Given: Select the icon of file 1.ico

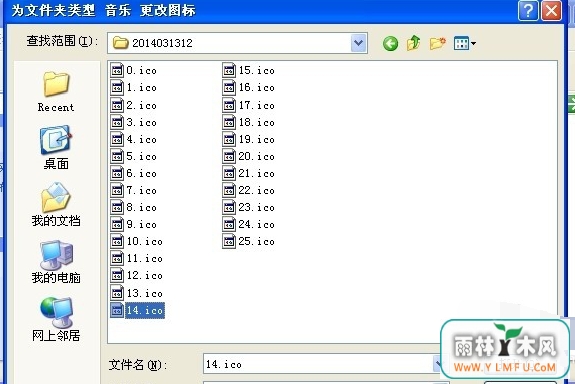Looking at the screenshot, I should [117, 87].
